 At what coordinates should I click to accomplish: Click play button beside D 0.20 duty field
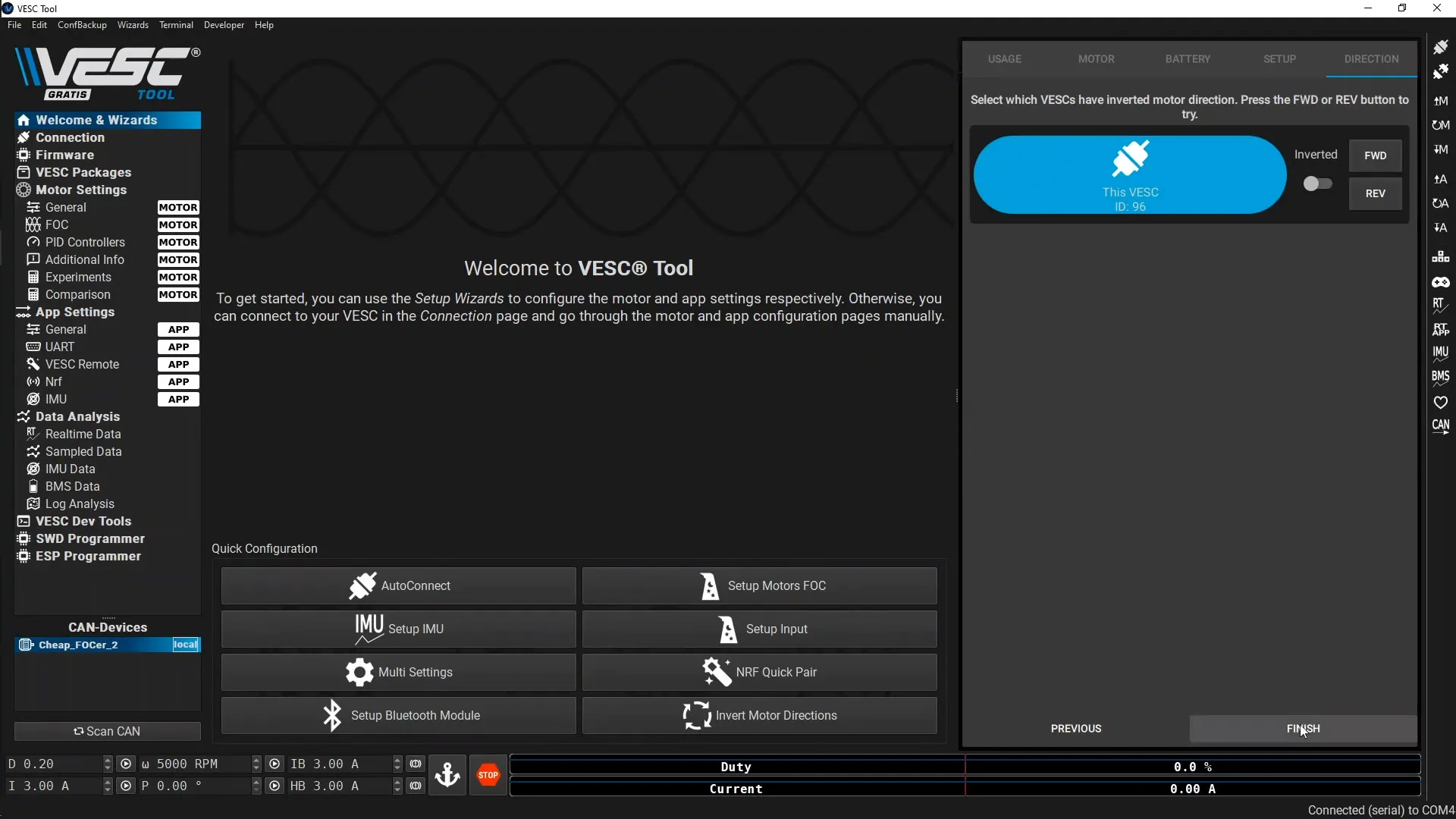point(127,764)
